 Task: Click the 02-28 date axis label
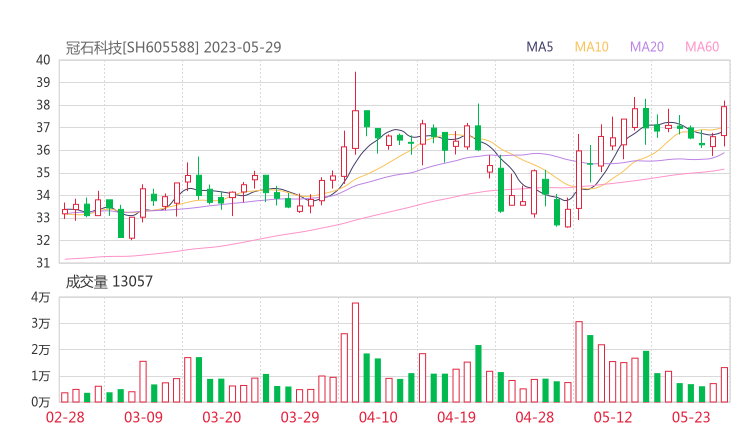pyautogui.click(x=65, y=417)
